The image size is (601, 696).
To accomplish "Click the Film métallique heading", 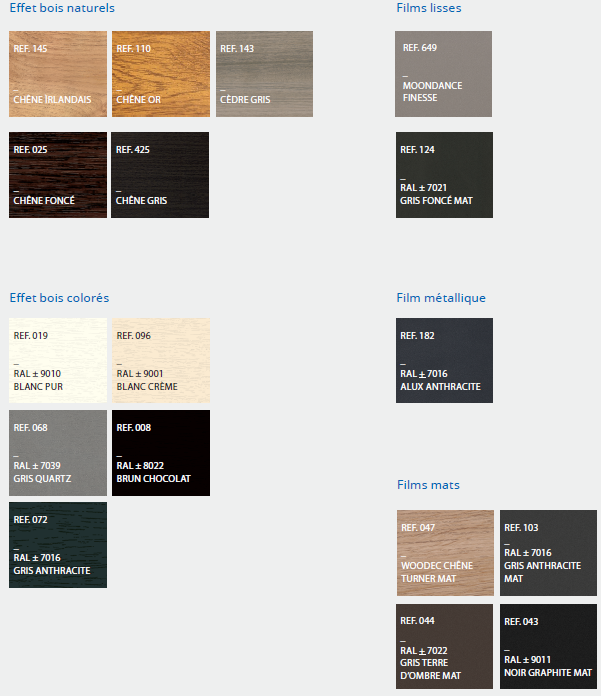I will pos(441,298).
